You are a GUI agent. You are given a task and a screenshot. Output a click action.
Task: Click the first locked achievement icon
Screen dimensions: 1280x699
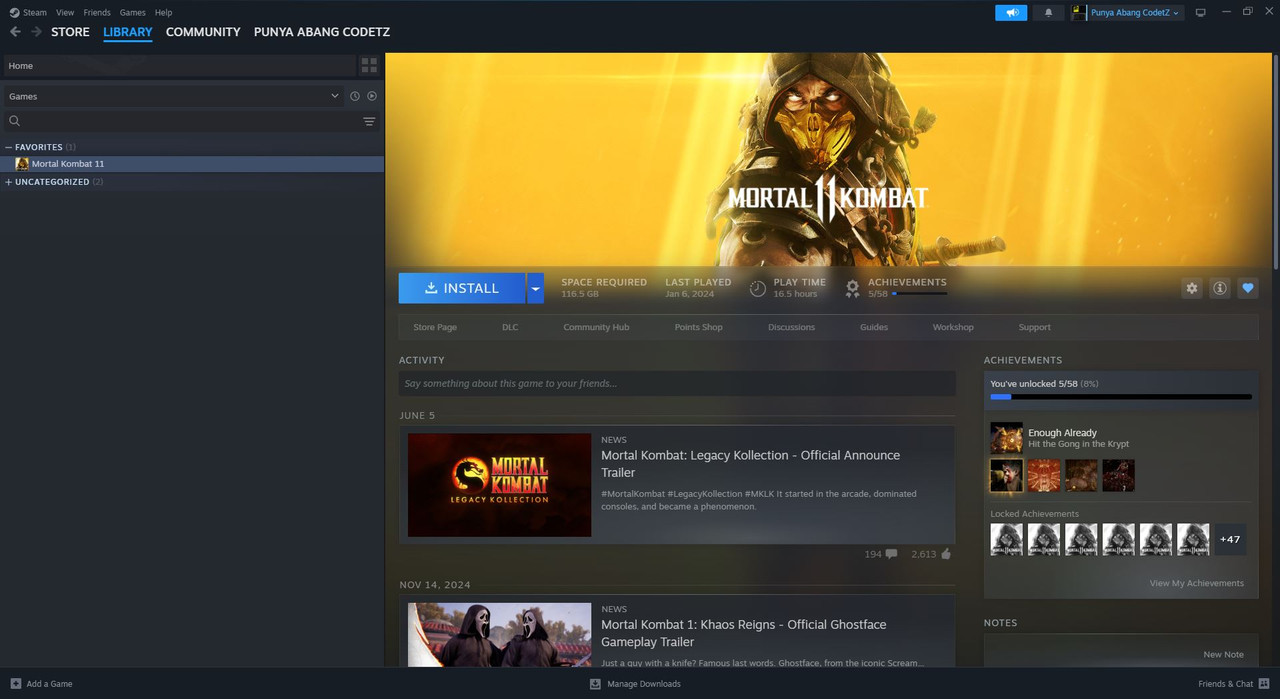click(x=1006, y=539)
